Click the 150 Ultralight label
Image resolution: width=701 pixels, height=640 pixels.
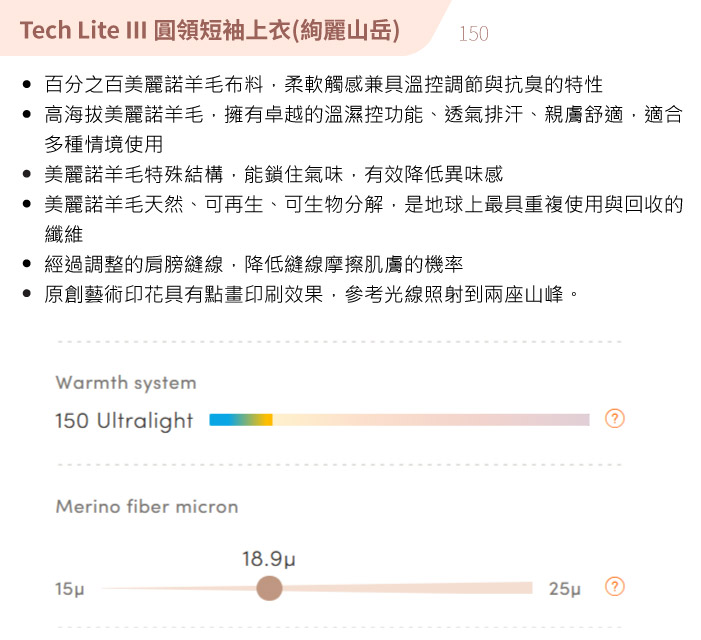point(124,421)
